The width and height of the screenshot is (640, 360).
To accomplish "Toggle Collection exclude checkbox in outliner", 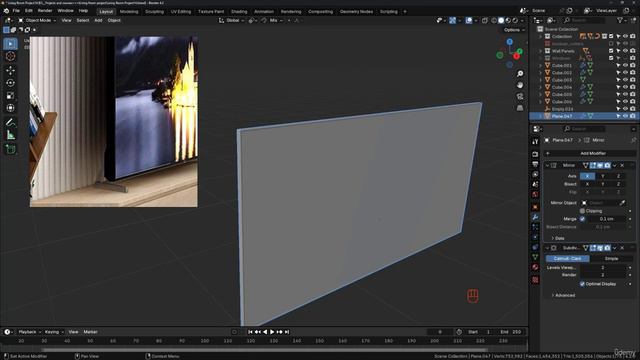I will (611, 36).
